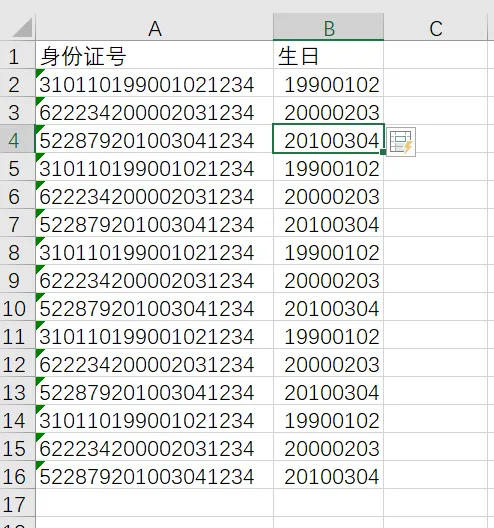494x528 pixels.
Task: Select column C header
Action: tap(435, 27)
